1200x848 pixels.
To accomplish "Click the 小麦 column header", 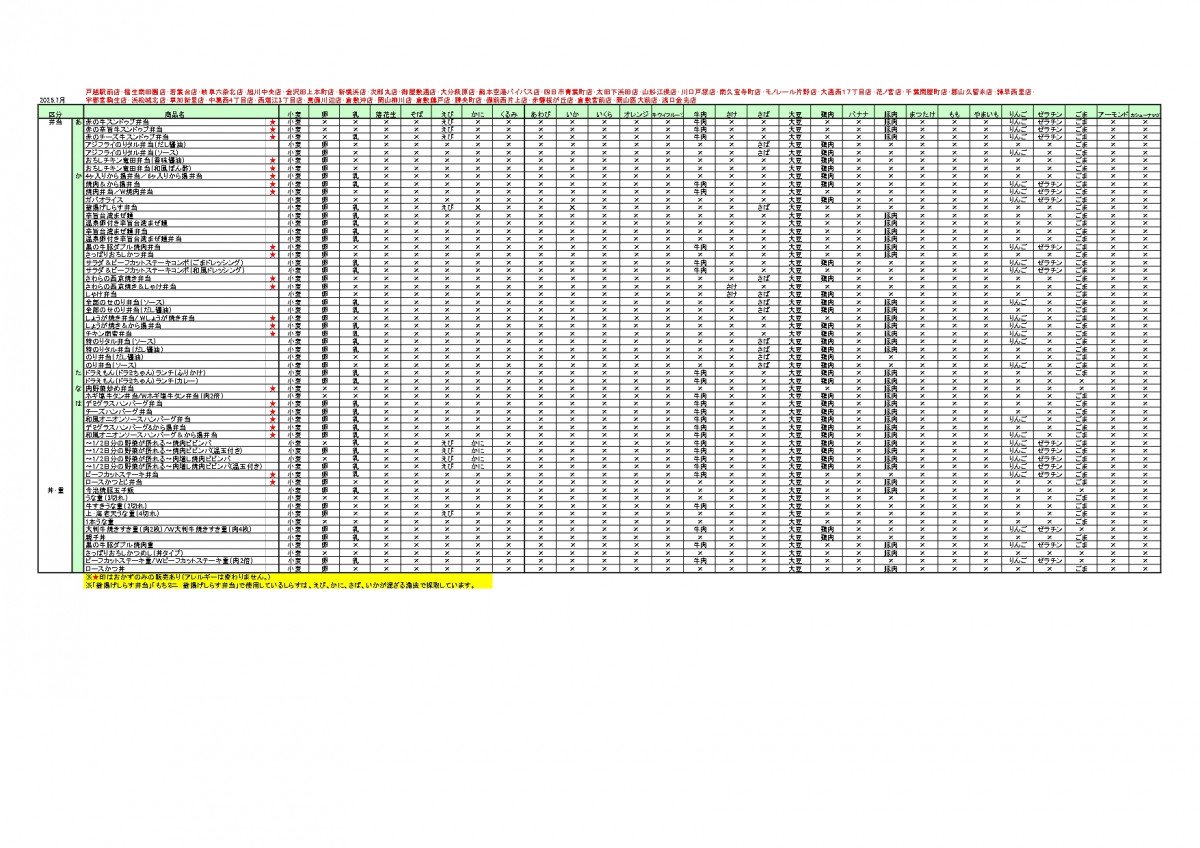I will pyautogui.click(x=295, y=115).
